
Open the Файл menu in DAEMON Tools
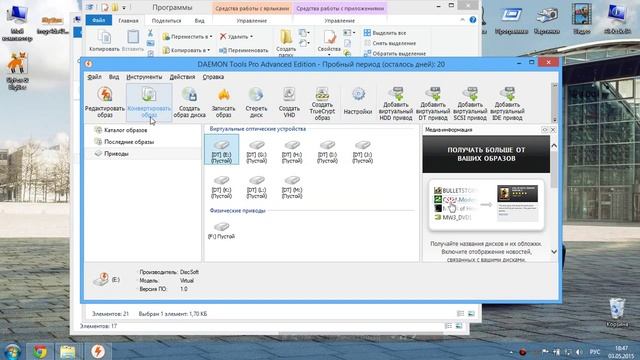94,77
